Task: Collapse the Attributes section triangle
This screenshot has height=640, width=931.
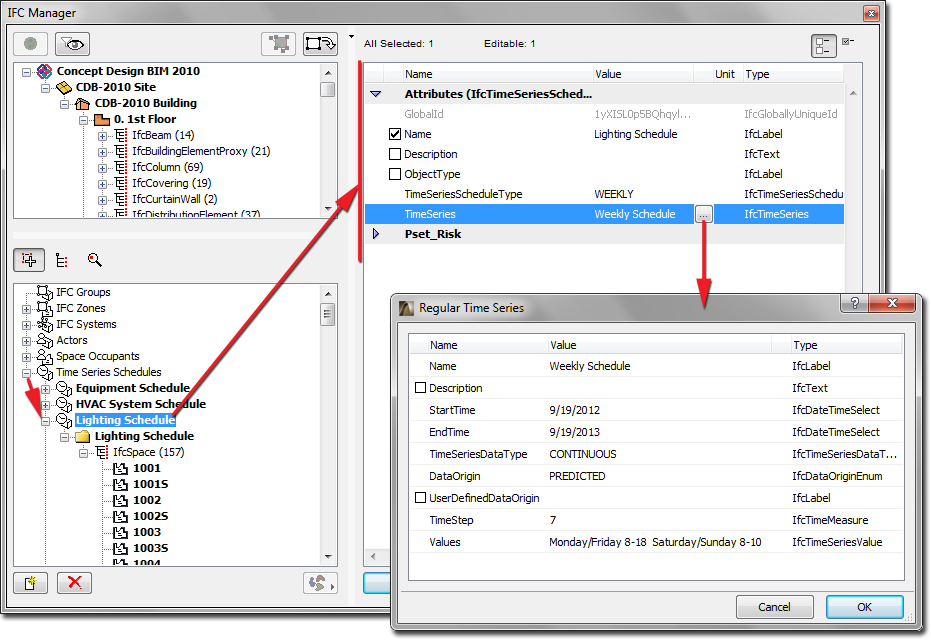Action: click(x=376, y=94)
